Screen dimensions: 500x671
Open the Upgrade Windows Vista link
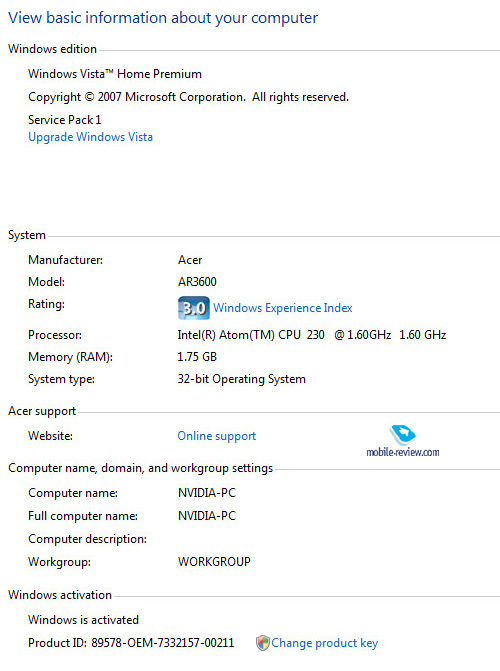coord(90,137)
